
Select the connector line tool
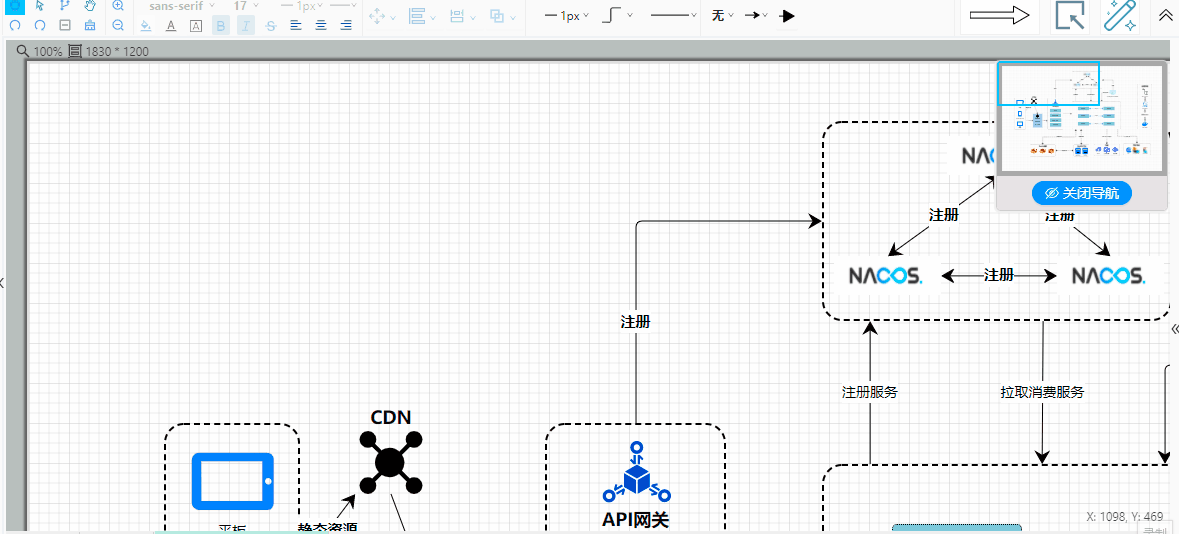[x=65, y=6]
